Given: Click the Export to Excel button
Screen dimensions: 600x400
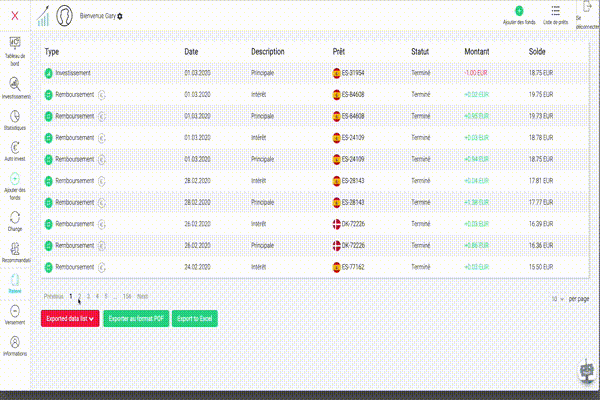Looking at the screenshot, I should click(x=193, y=318).
